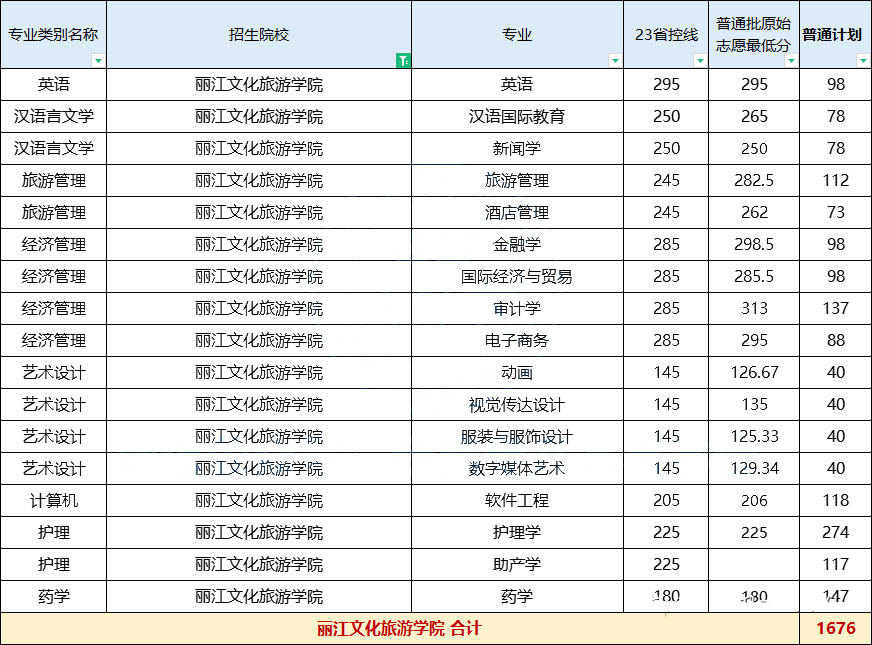Select plan cell 88
This screenshot has height=645, width=872.
pyautogui.click(x=835, y=340)
